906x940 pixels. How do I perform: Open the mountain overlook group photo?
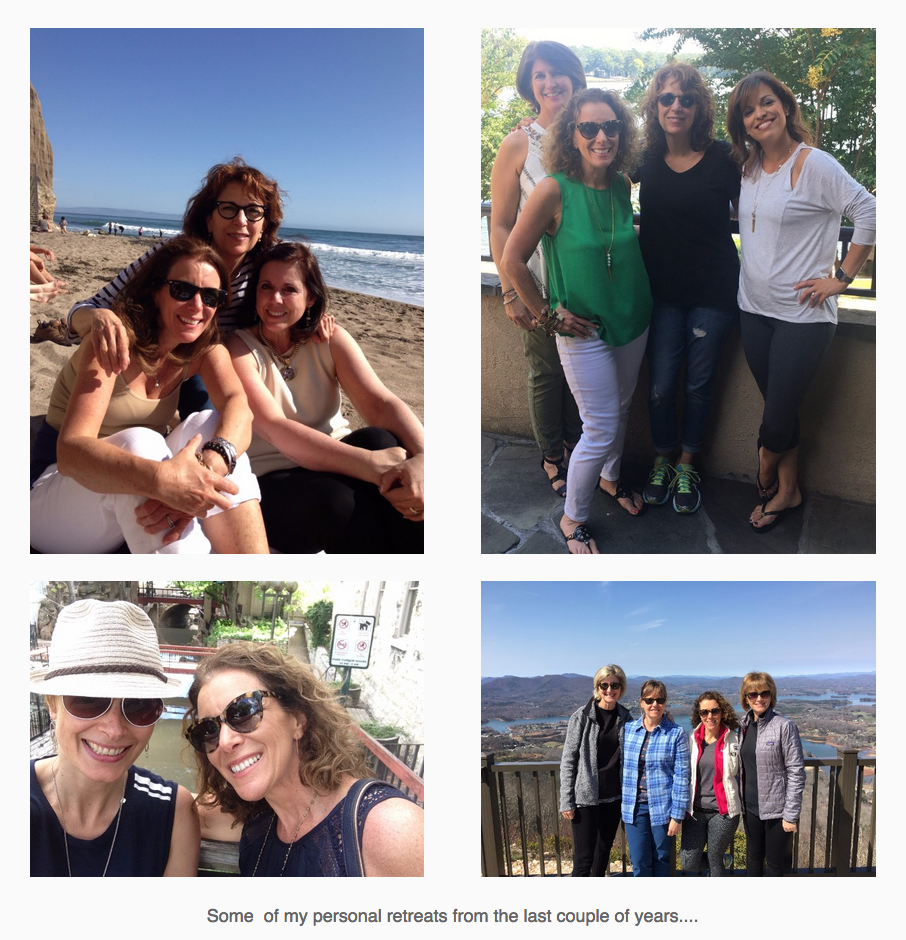tap(678, 728)
